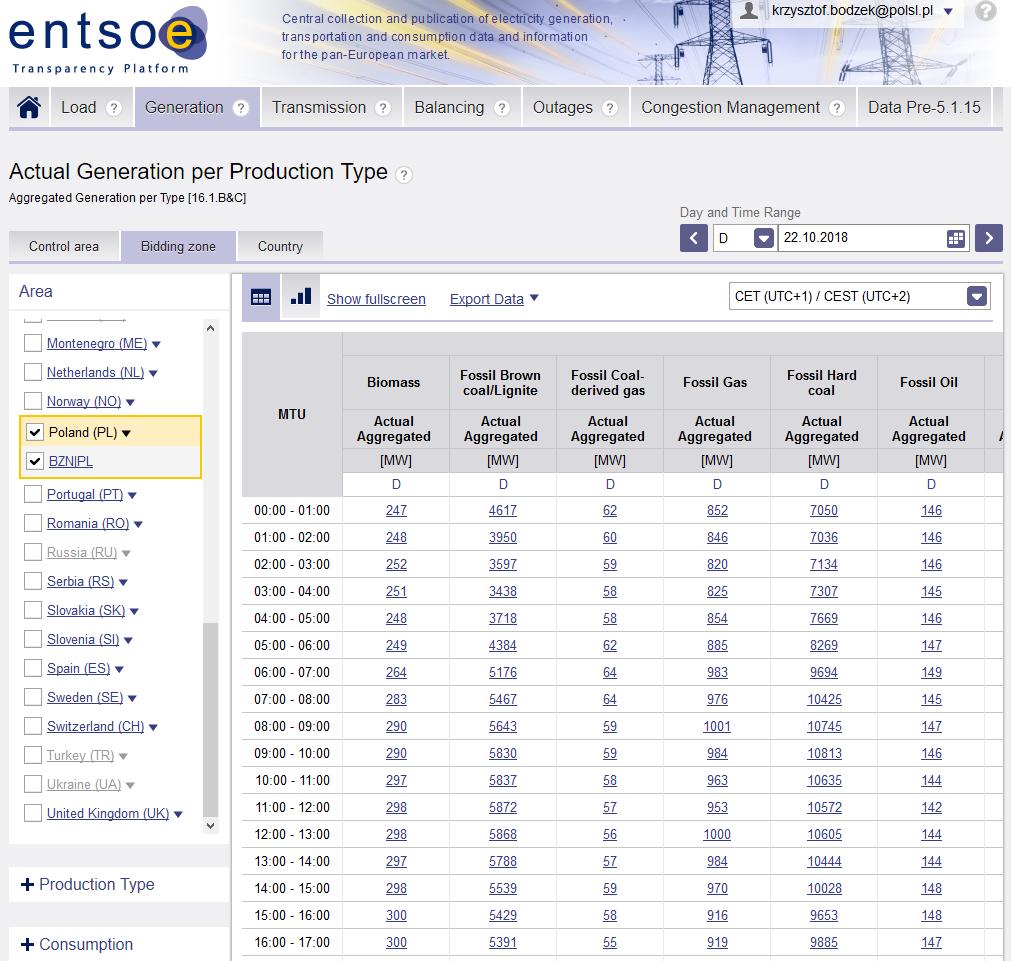Collapse the Poland (PL) bidding zones arrow
Image resolution: width=1011 pixels, height=961 pixels.
tap(126, 433)
